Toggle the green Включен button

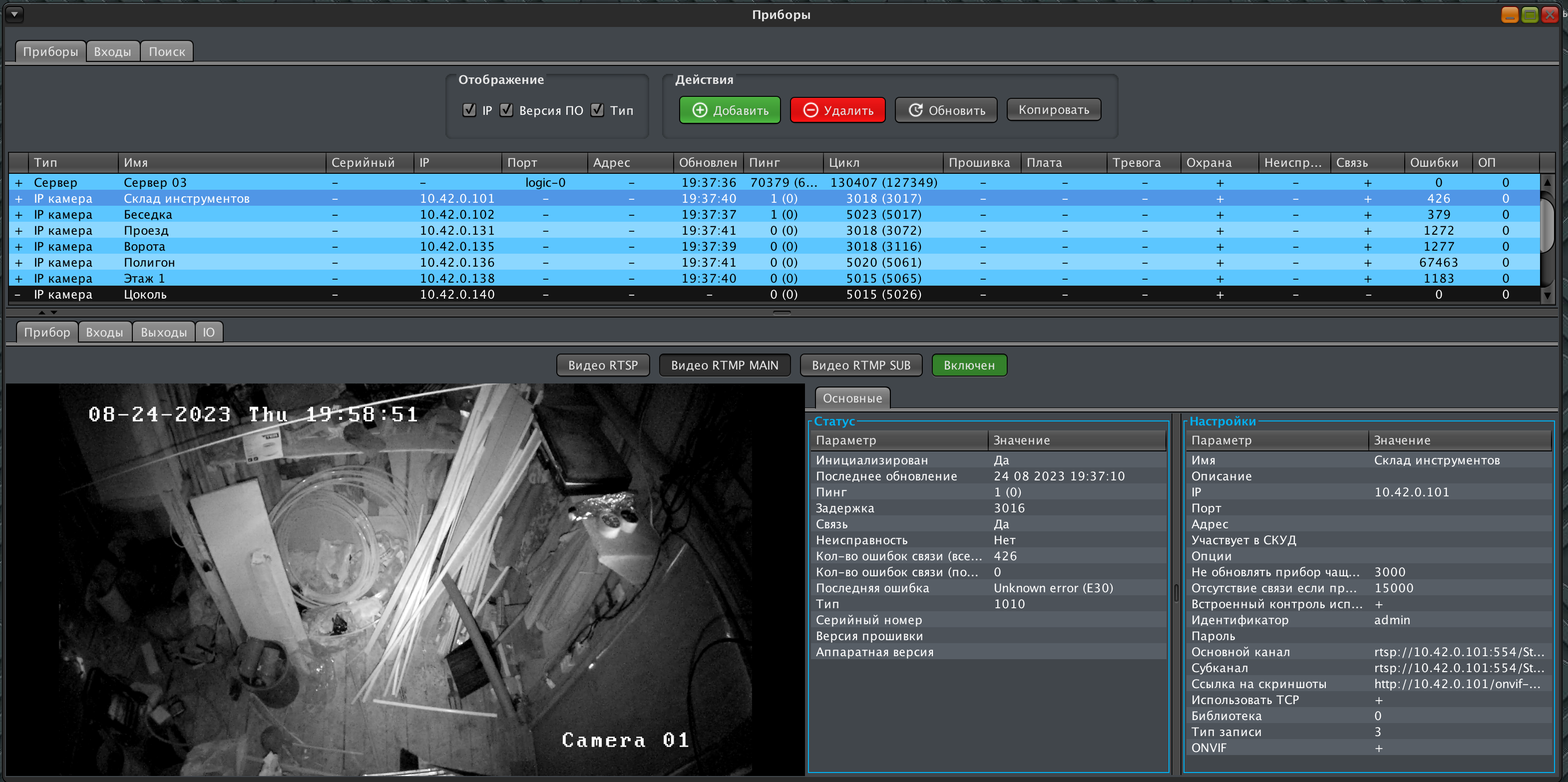(x=969, y=365)
